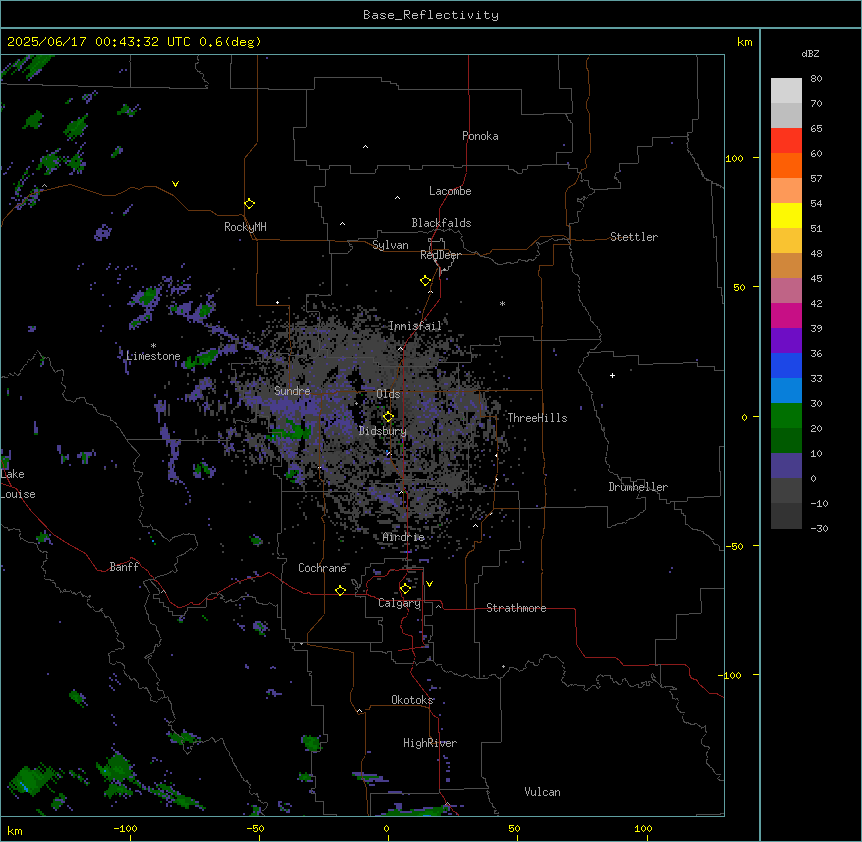Viewport: 862px width, 842px height.
Task: Click the Innisfail label
Action: [415, 326]
